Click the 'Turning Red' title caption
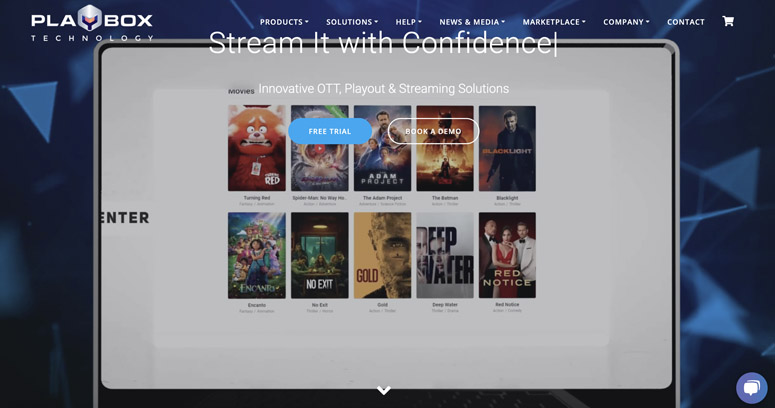This screenshot has width=775, height=408. click(257, 198)
